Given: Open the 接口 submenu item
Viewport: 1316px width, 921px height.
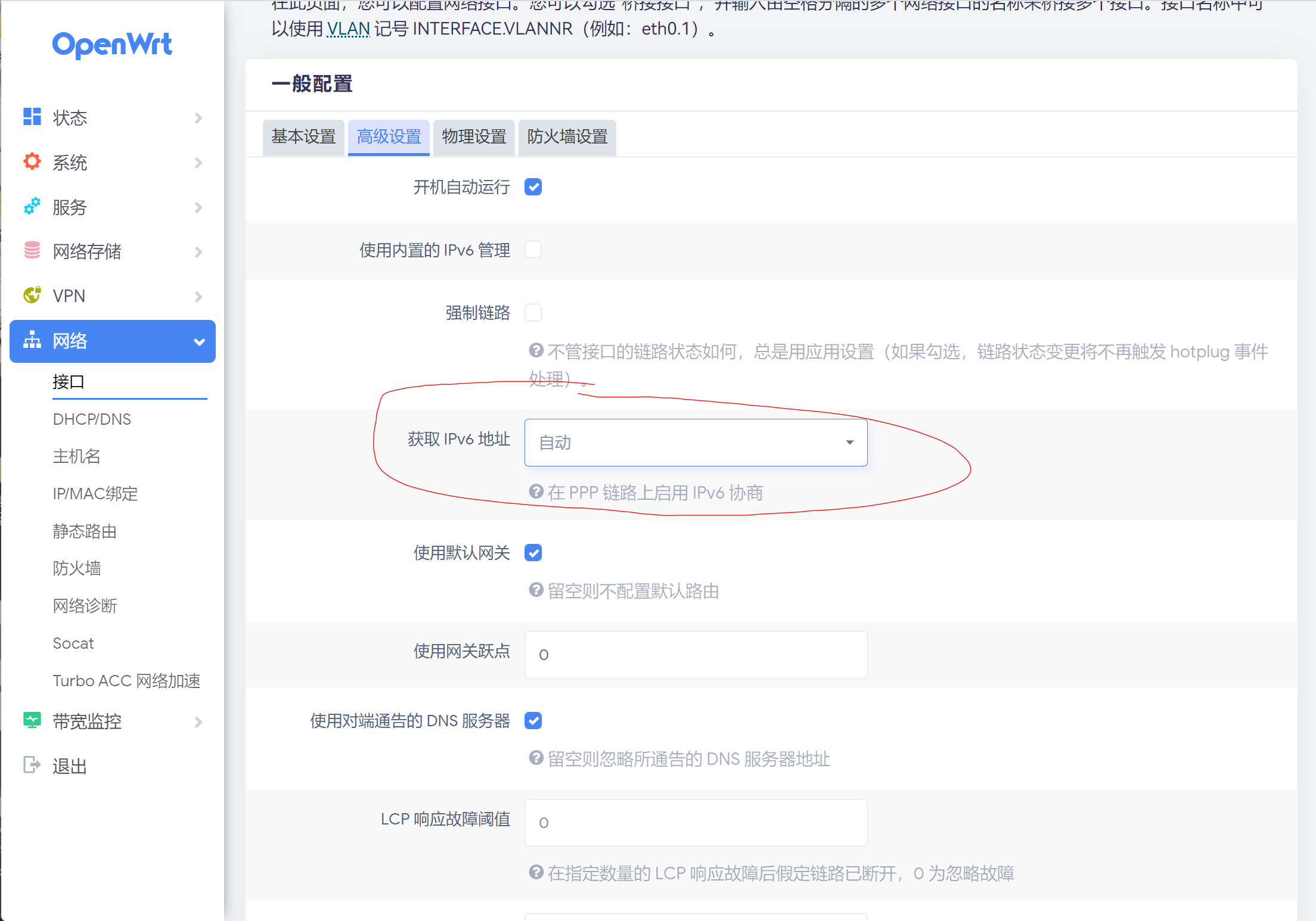Looking at the screenshot, I should tap(69, 382).
